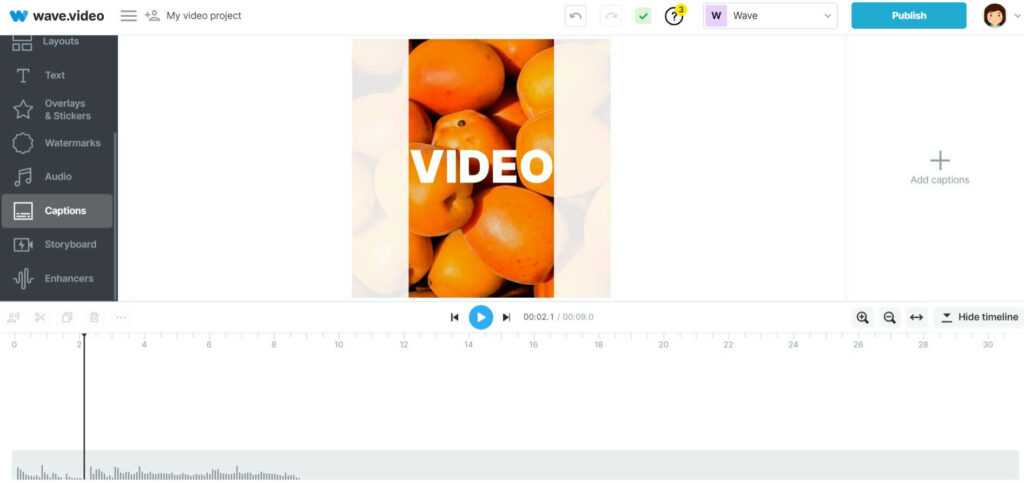The width and height of the screenshot is (1024, 484).
Task: Open the hamburger main menu
Action: coord(128,16)
